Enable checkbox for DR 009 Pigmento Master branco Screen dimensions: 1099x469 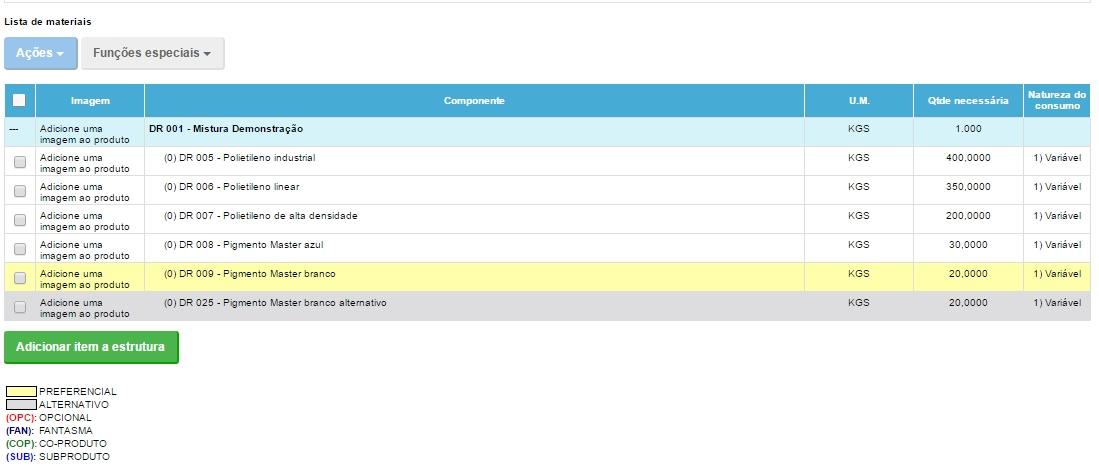pos(20,278)
